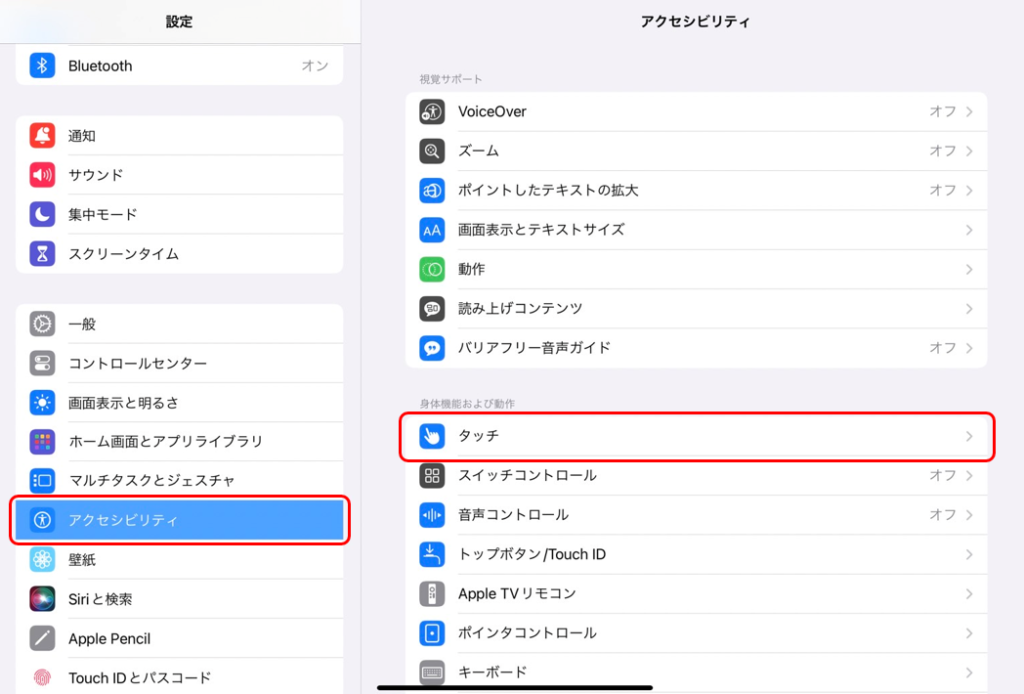Expand VoiceOver row chevron
The width and height of the screenshot is (1024, 694).
point(969,112)
